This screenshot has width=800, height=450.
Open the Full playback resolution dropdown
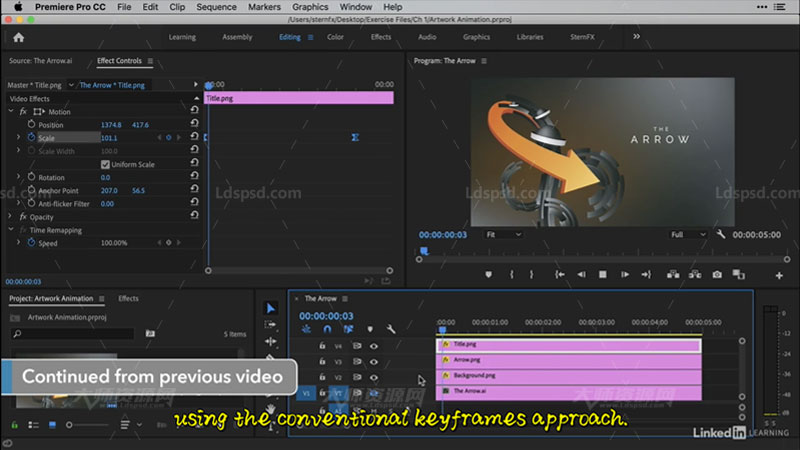pyautogui.click(x=688, y=234)
